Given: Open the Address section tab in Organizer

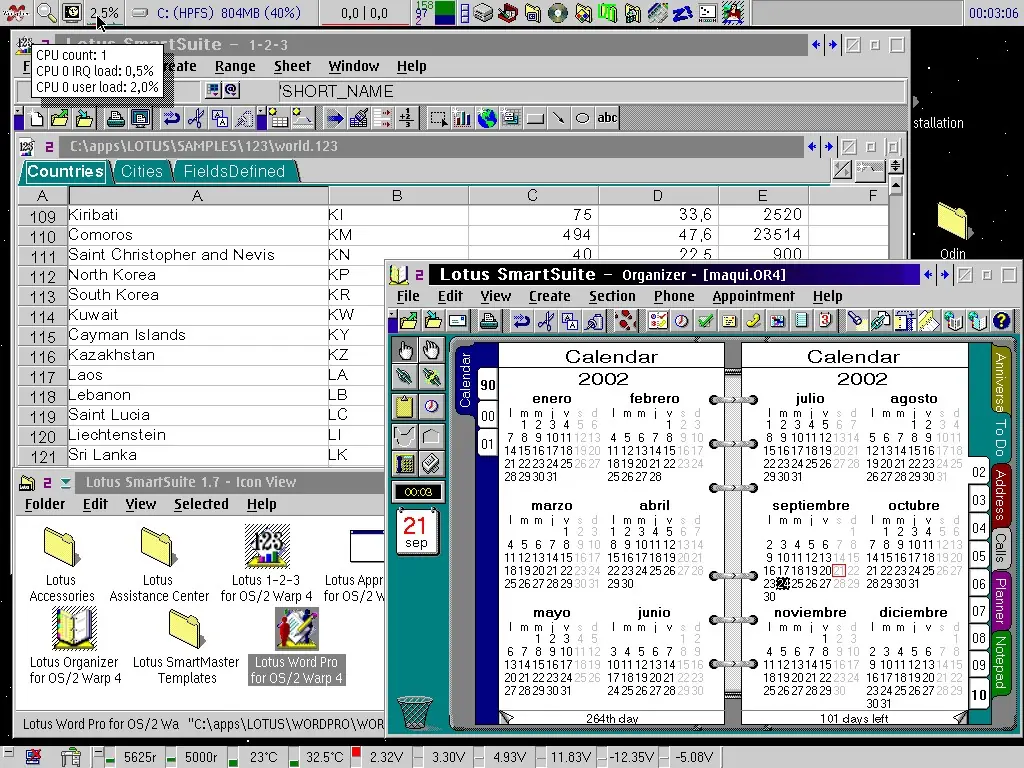Looking at the screenshot, I should click(x=1000, y=496).
